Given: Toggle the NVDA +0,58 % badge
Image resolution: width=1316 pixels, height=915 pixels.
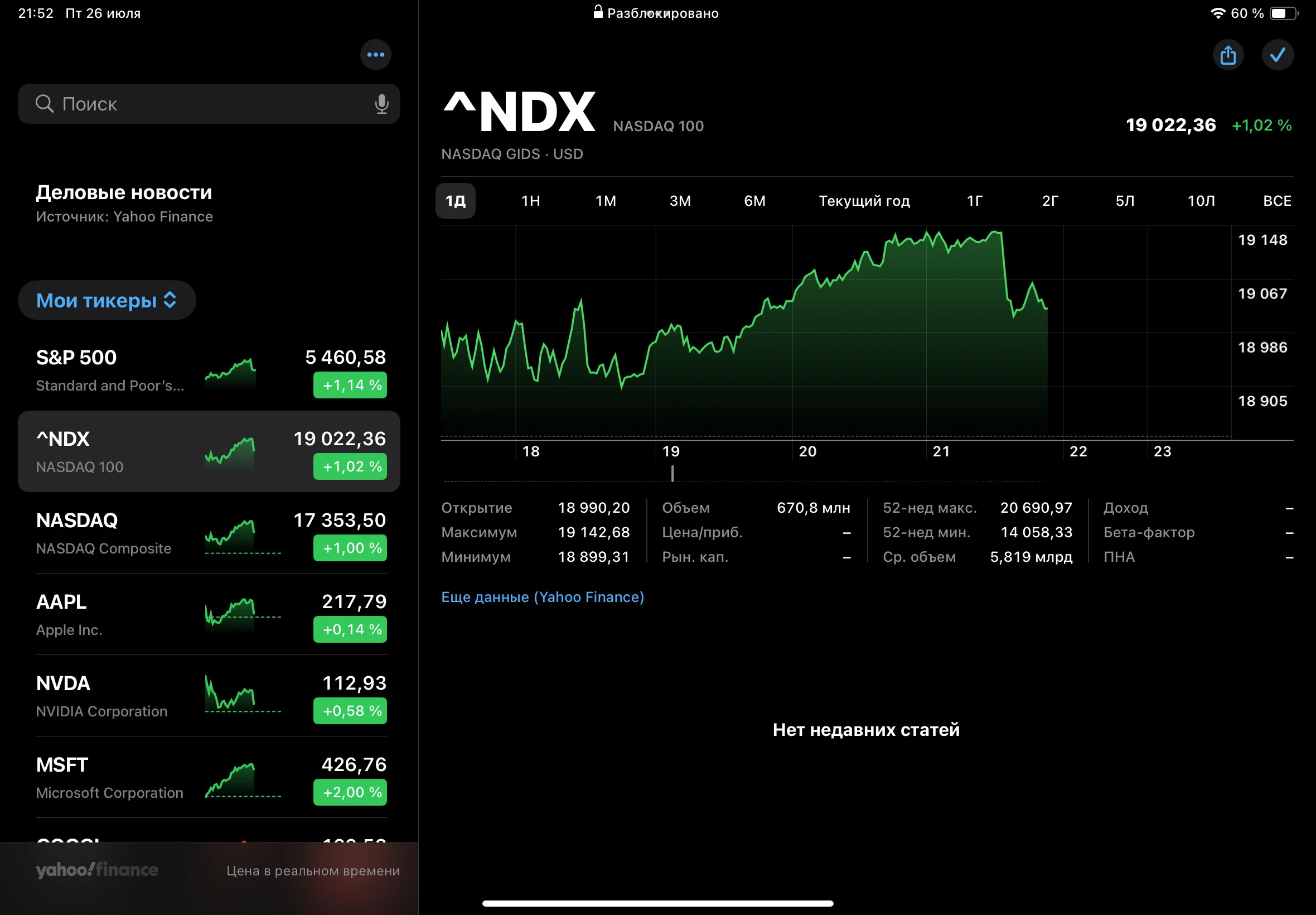Looking at the screenshot, I should coord(350,711).
